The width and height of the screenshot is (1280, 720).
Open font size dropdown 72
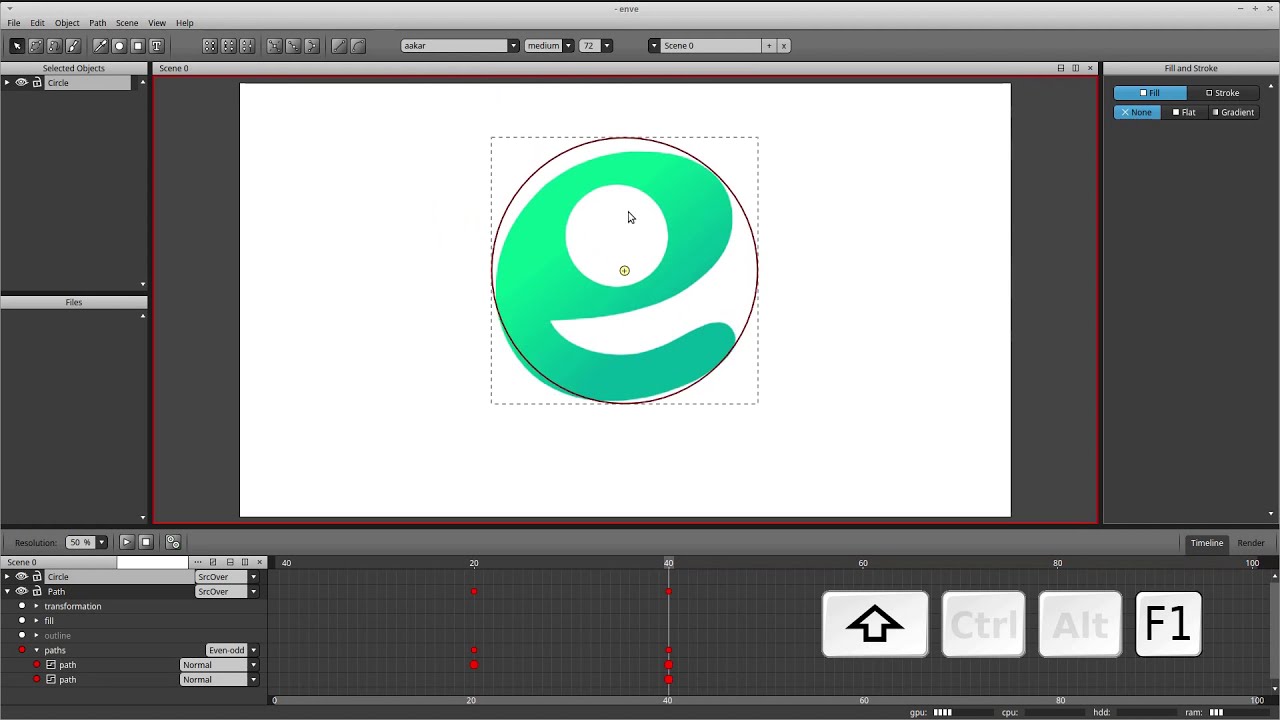[x=595, y=46]
